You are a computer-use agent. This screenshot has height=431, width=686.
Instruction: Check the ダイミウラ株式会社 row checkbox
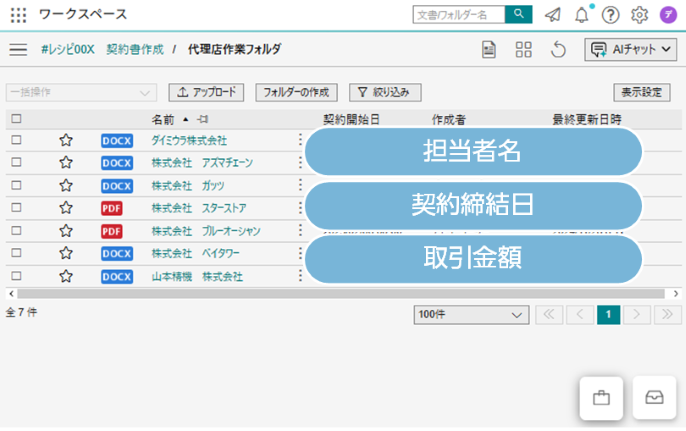click(x=16, y=140)
